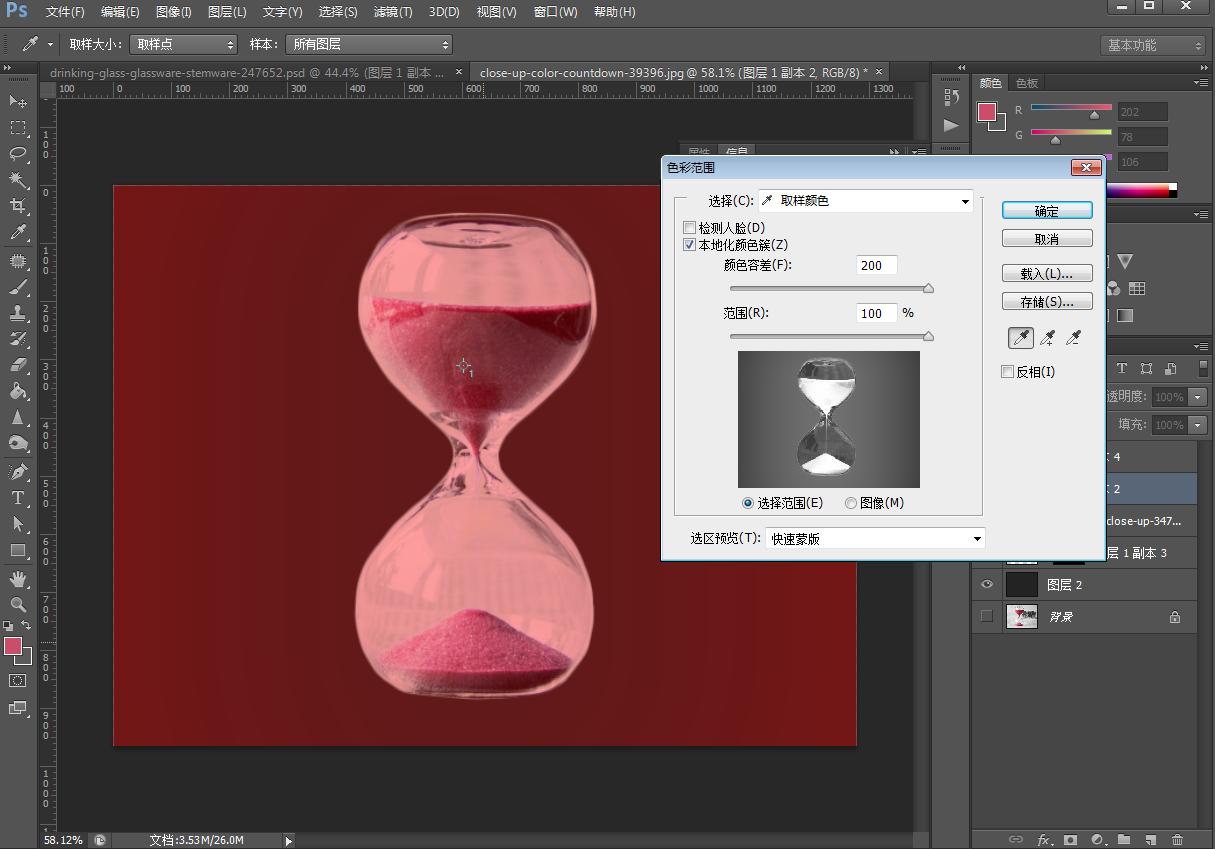Click the delete layer trash icon

(x=1177, y=840)
